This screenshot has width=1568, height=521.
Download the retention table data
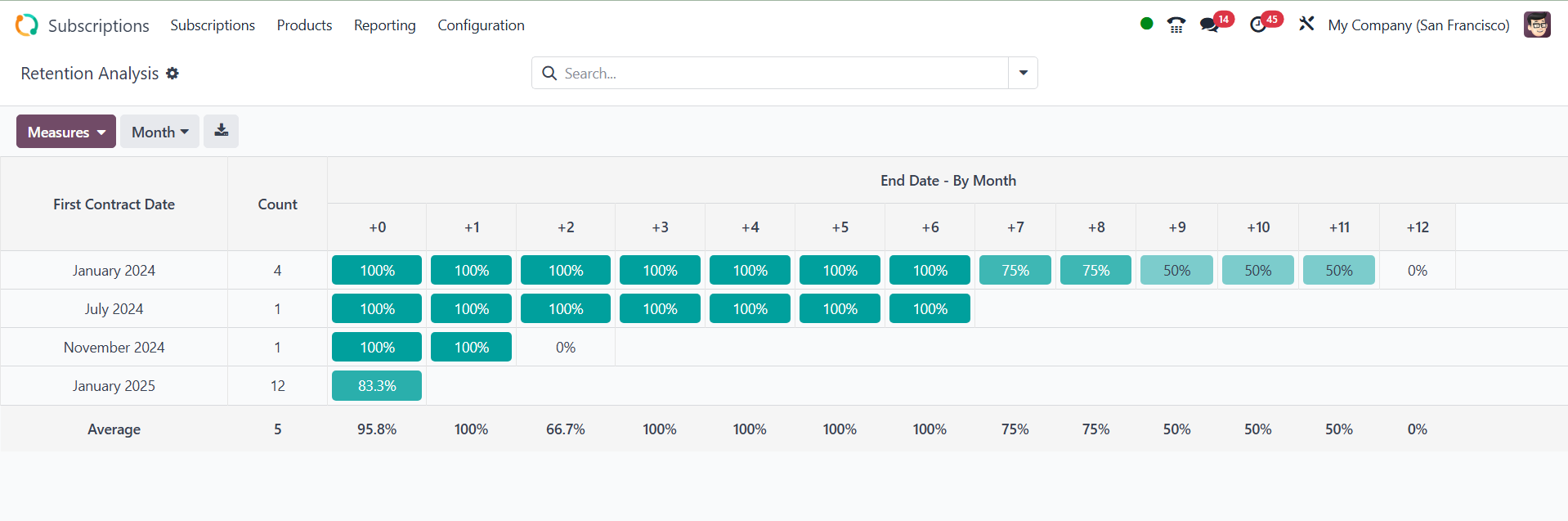(221, 131)
